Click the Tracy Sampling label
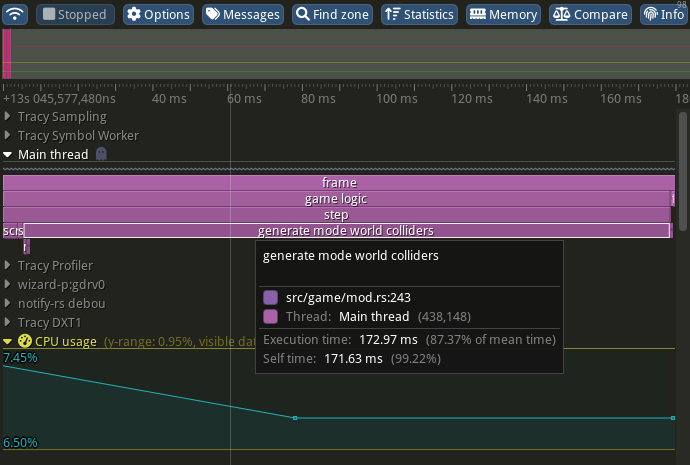The height and width of the screenshot is (465, 690). point(62,117)
